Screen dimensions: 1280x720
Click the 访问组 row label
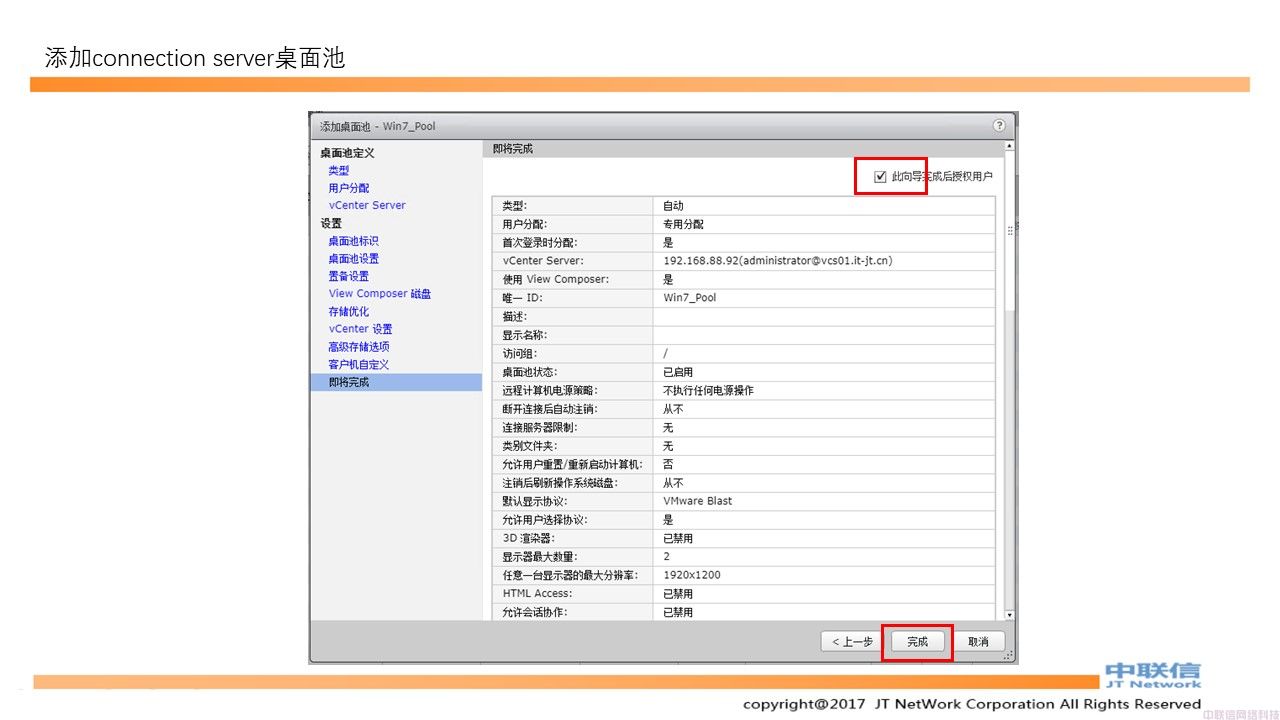(519, 353)
